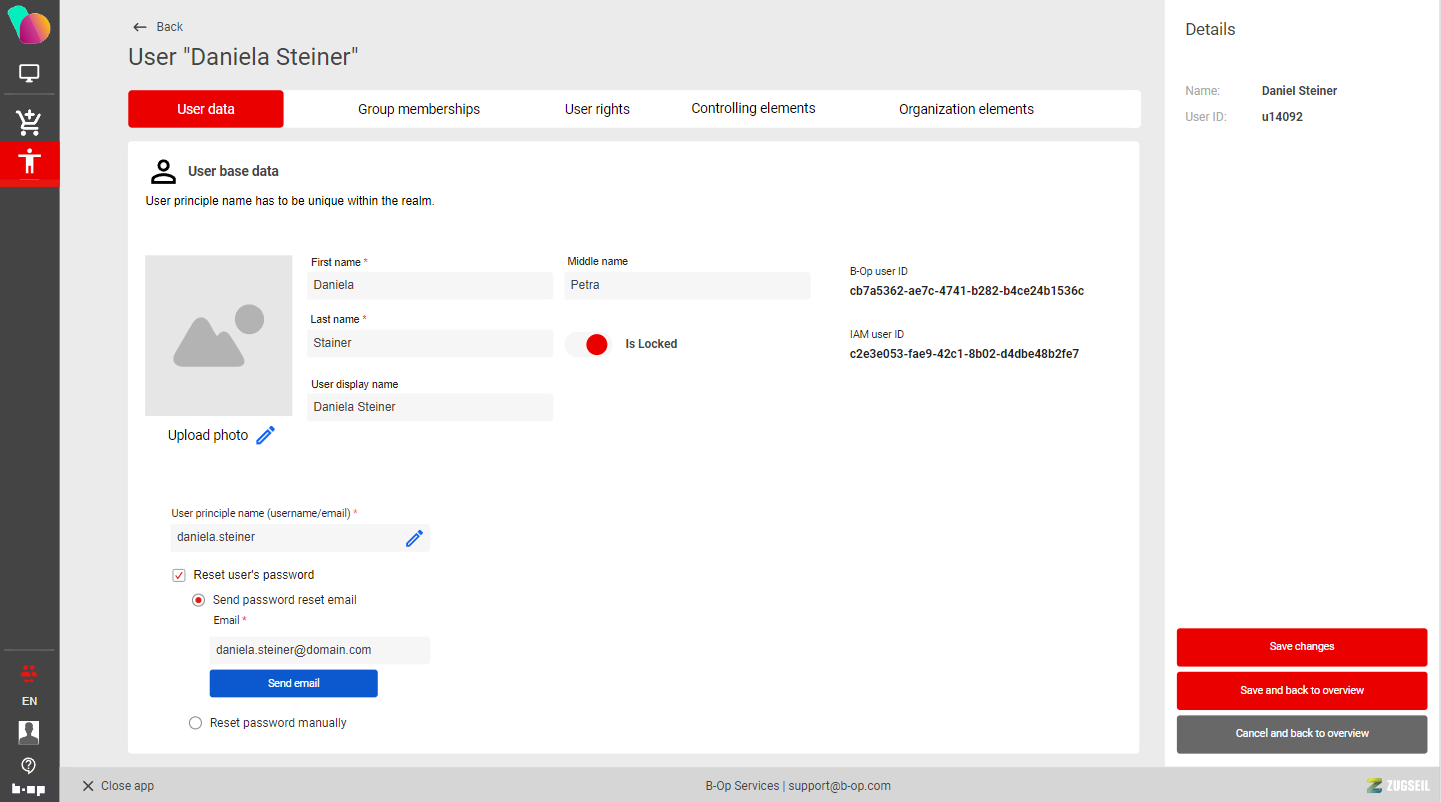Toggle the Is Locked switch
1441x802 pixels.
(x=588, y=344)
